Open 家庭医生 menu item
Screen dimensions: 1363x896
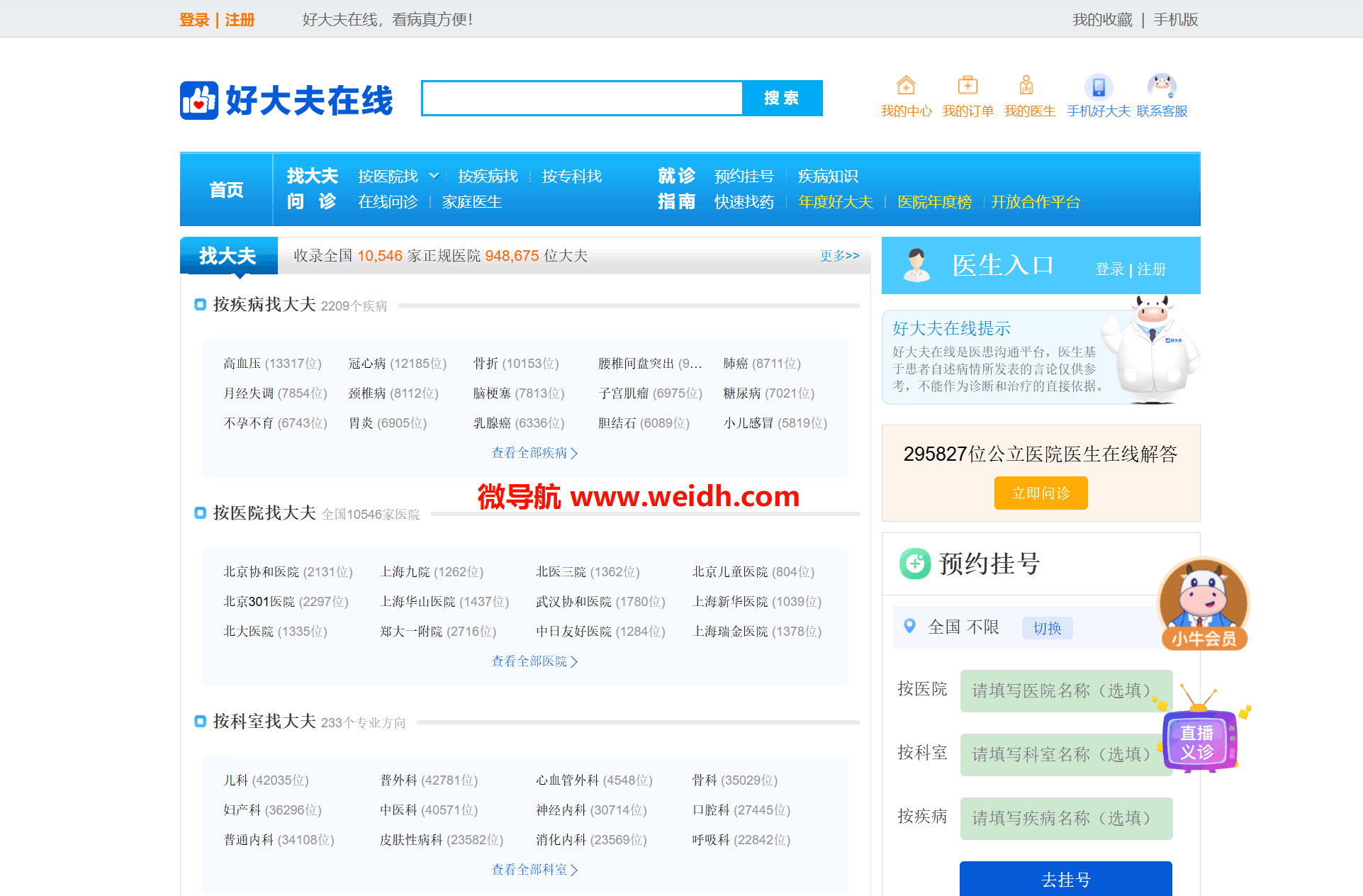[471, 201]
